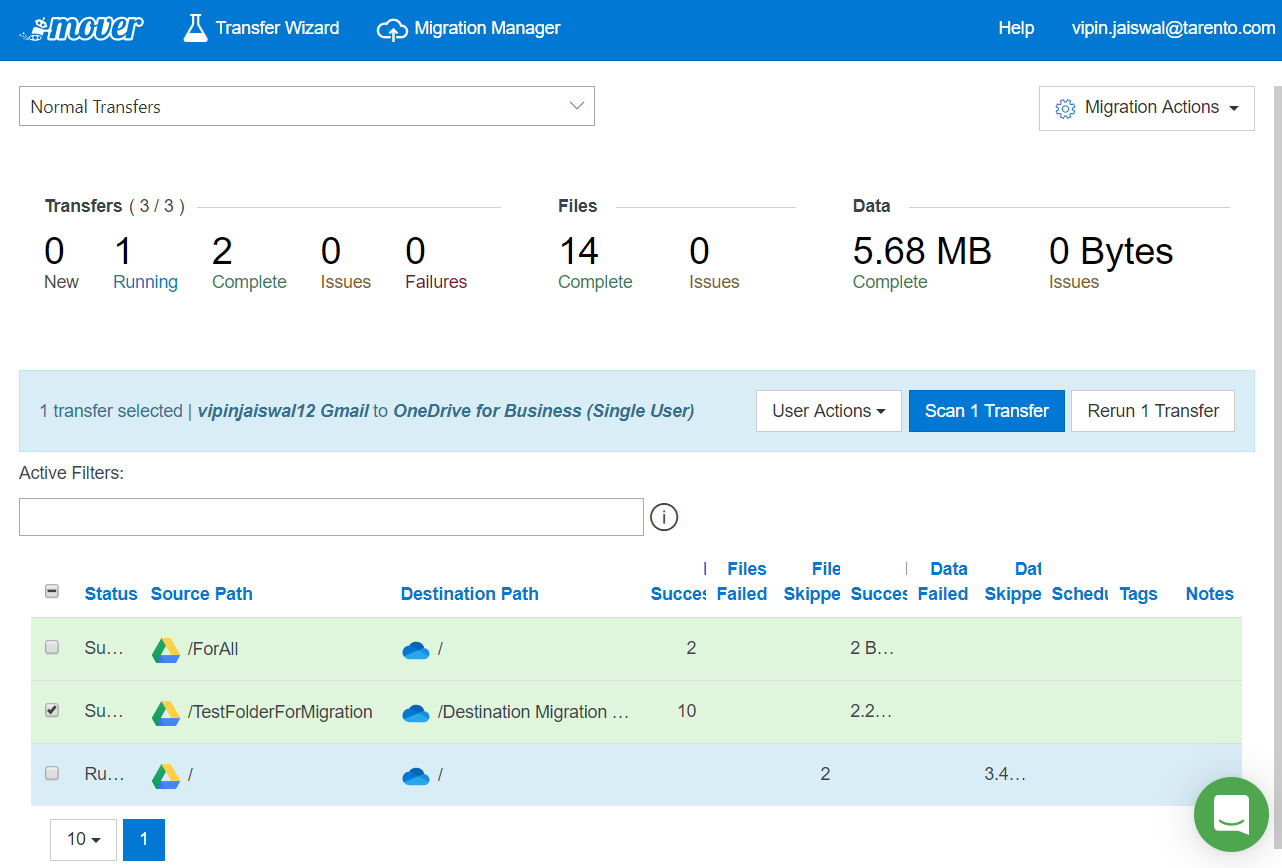Open the Transfer Wizard flask icon
This screenshot has height=868, width=1282.
point(194,27)
